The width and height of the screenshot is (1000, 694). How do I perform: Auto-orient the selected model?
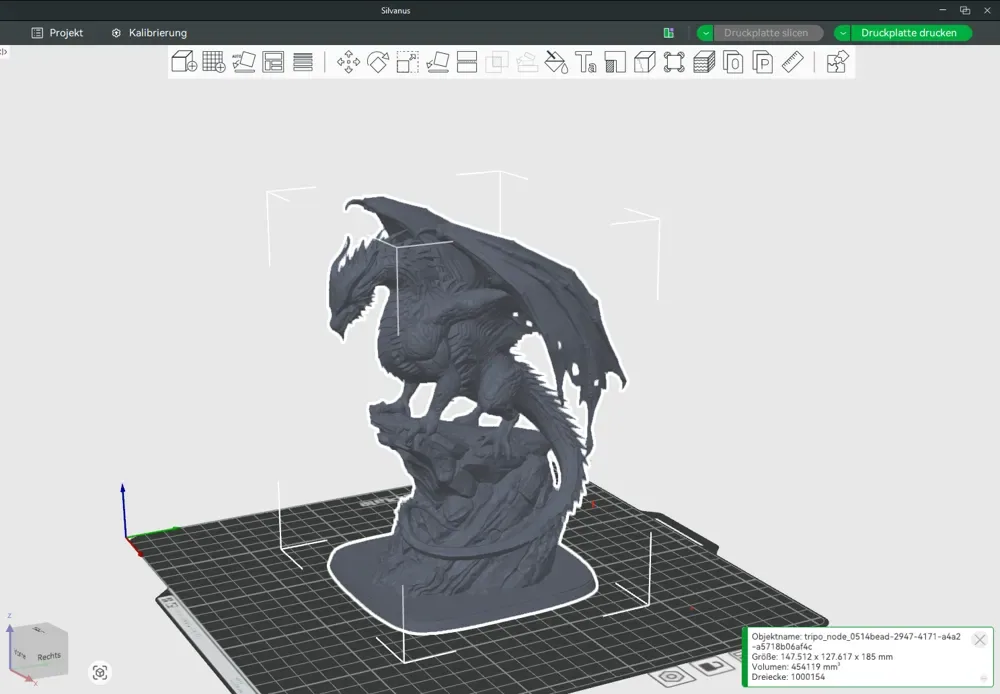pyautogui.click(x=244, y=62)
